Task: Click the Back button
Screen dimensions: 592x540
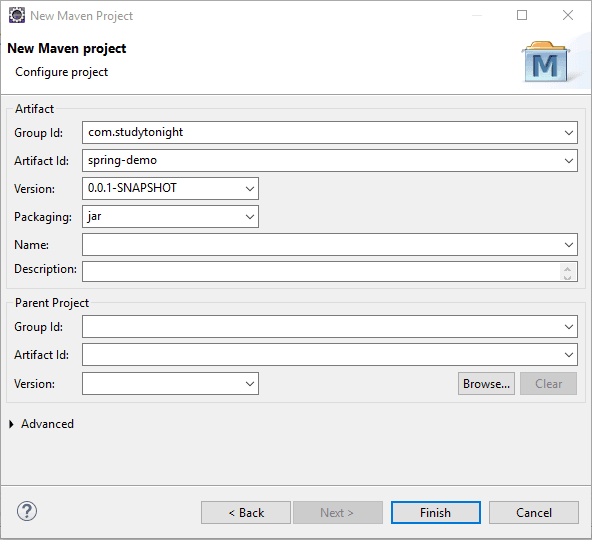Action: pyautogui.click(x=246, y=512)
